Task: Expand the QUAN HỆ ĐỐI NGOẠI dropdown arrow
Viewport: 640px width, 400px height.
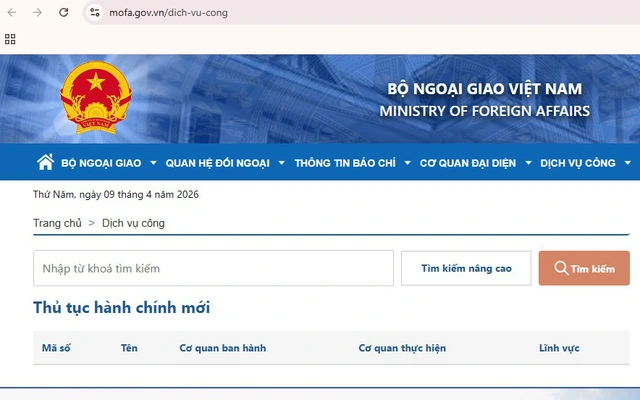Action: click(281, 163)
